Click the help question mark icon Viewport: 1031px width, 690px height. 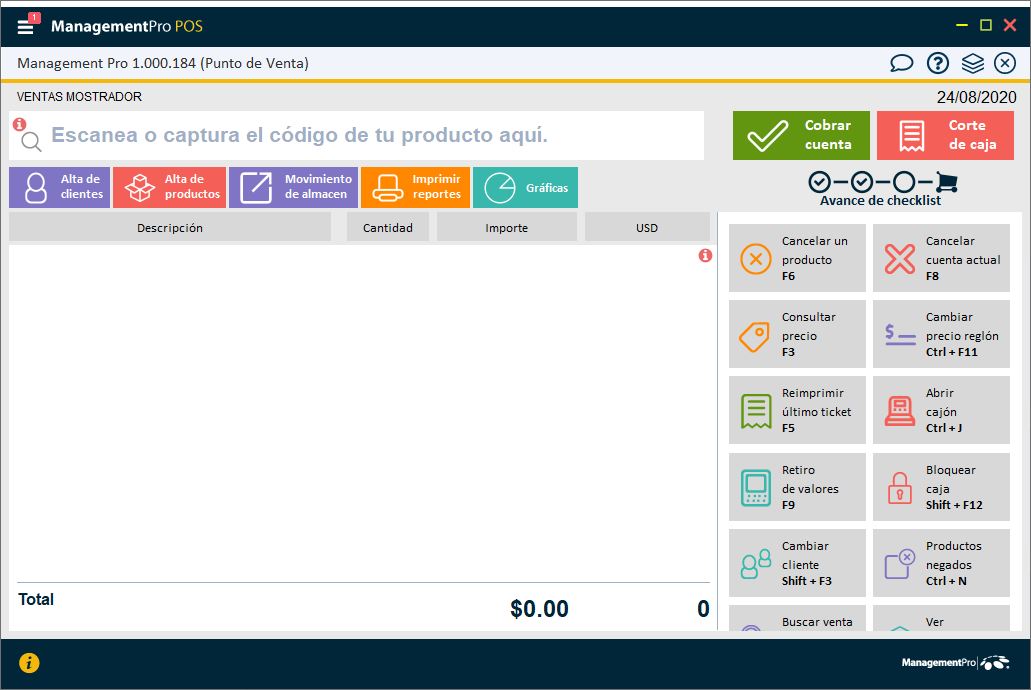pyautogui.click(x=938, y=63)
